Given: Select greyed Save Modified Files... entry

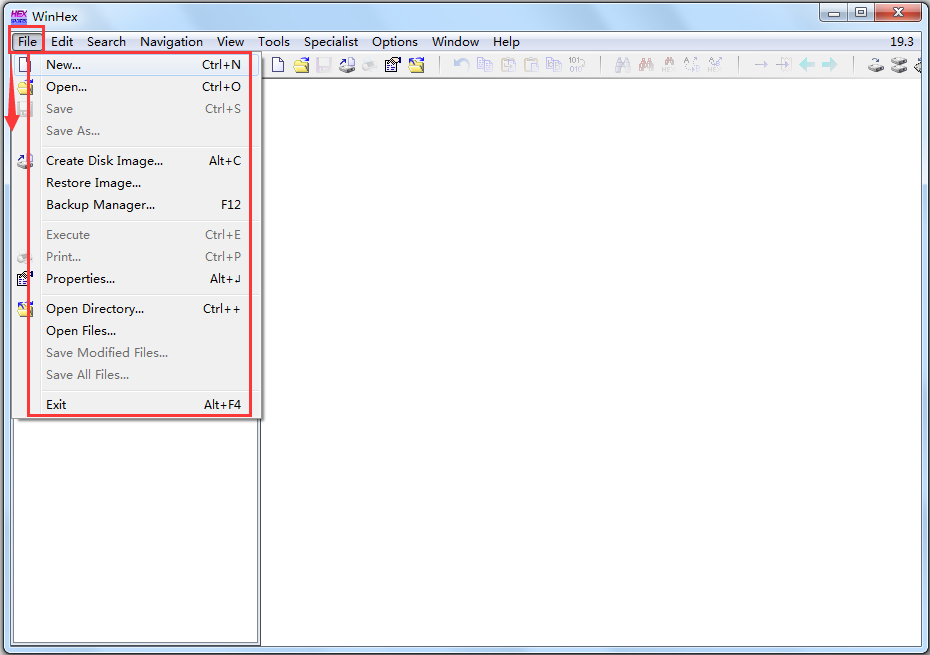Looking at the screenshot, I should tap(136, 353).
